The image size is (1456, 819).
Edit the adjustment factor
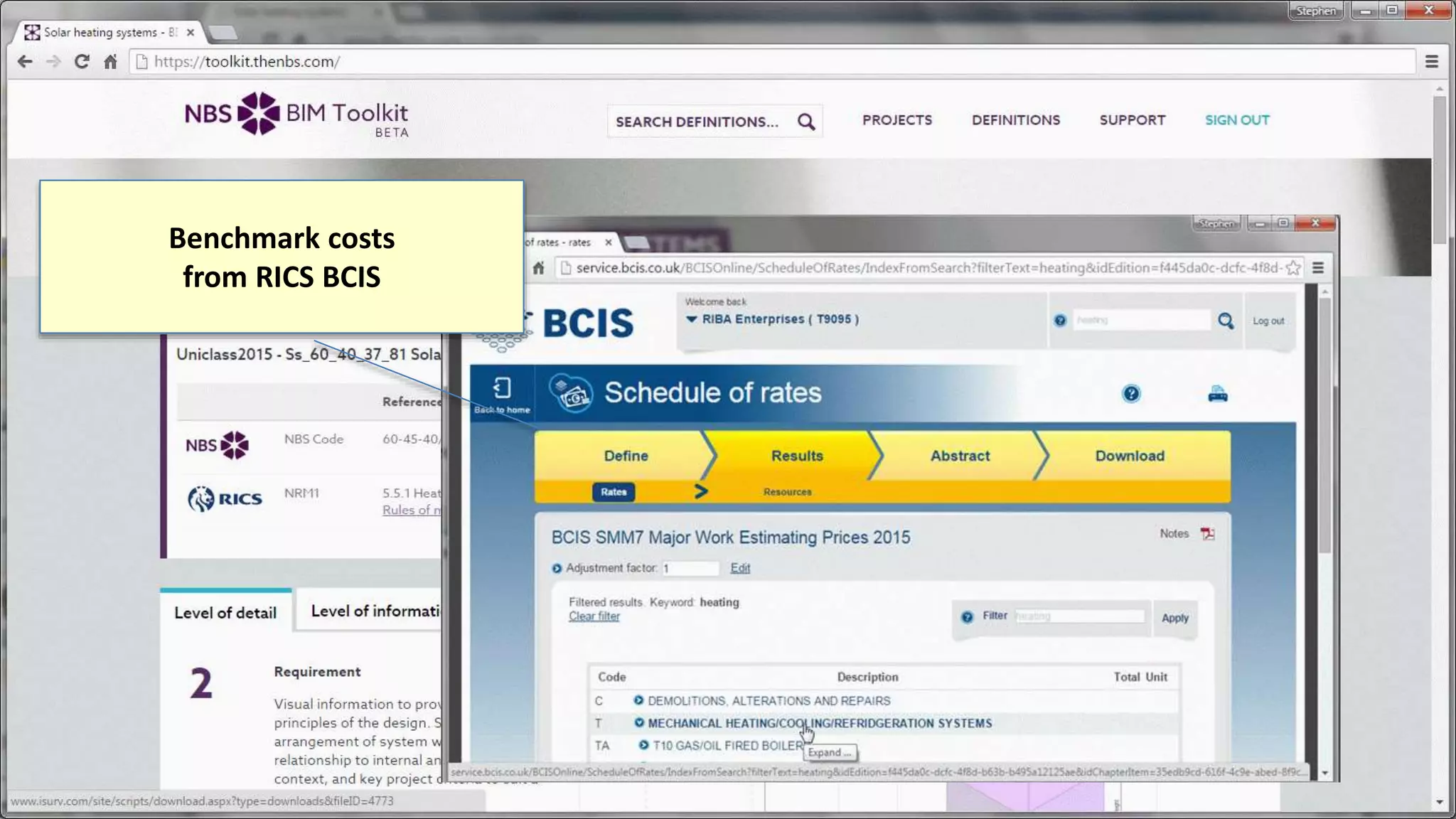[740, 568]
